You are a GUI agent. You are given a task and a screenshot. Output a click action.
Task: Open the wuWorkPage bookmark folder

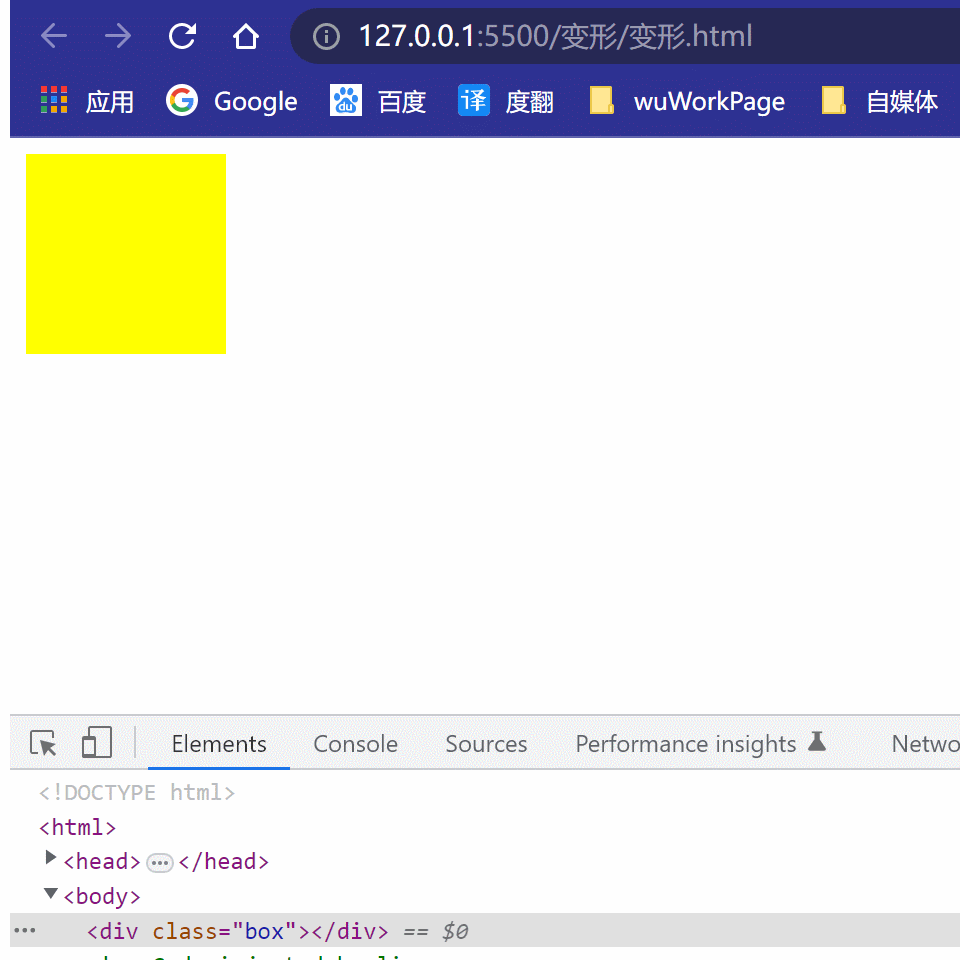(688, 101)
